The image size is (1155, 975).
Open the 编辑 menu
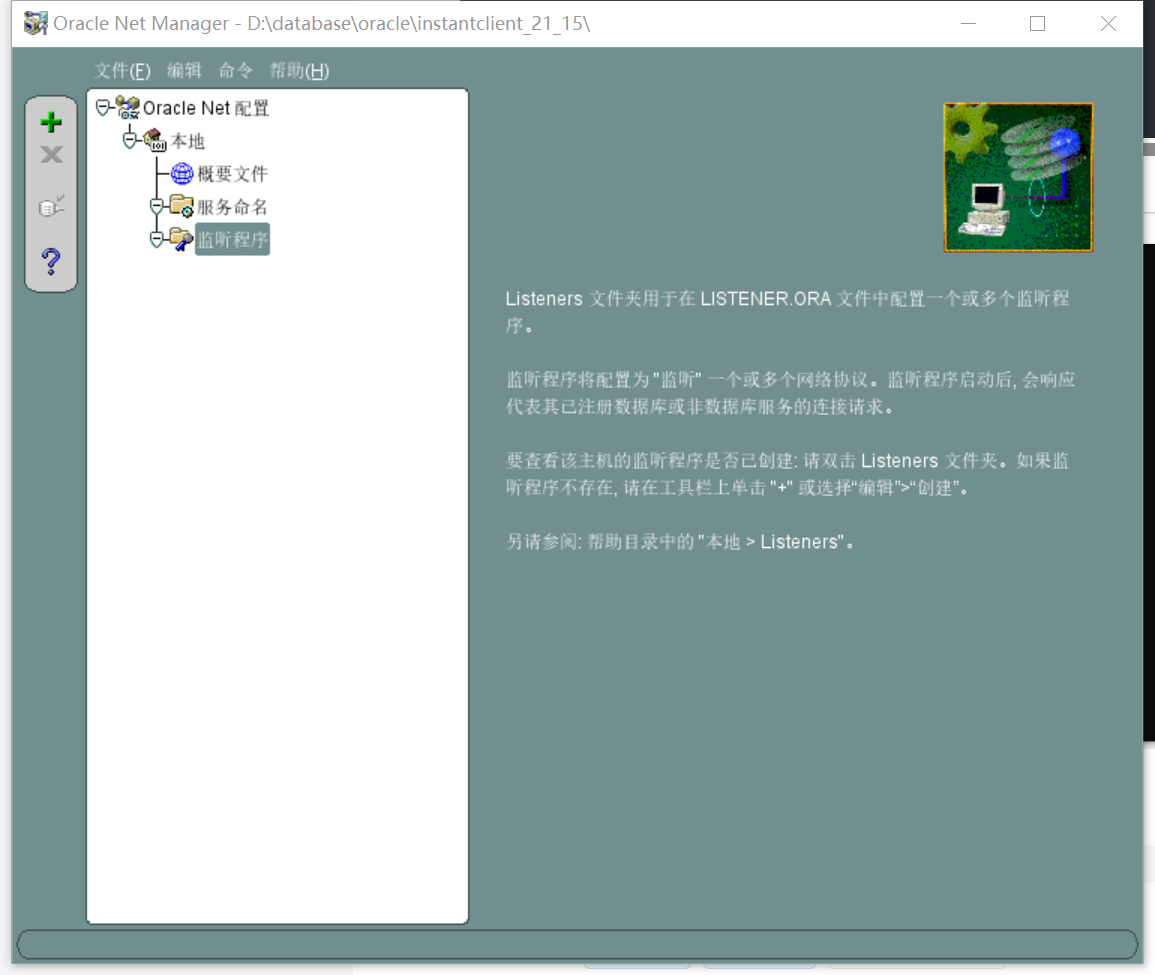[x=184, y=71]
